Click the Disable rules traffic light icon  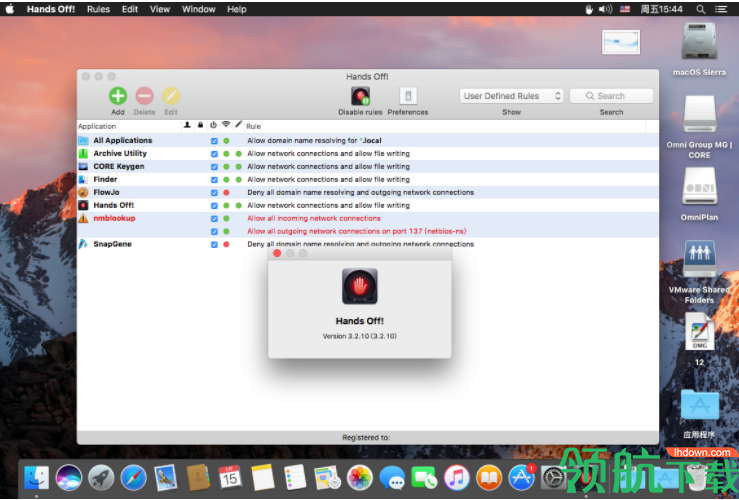coord(360,96)
